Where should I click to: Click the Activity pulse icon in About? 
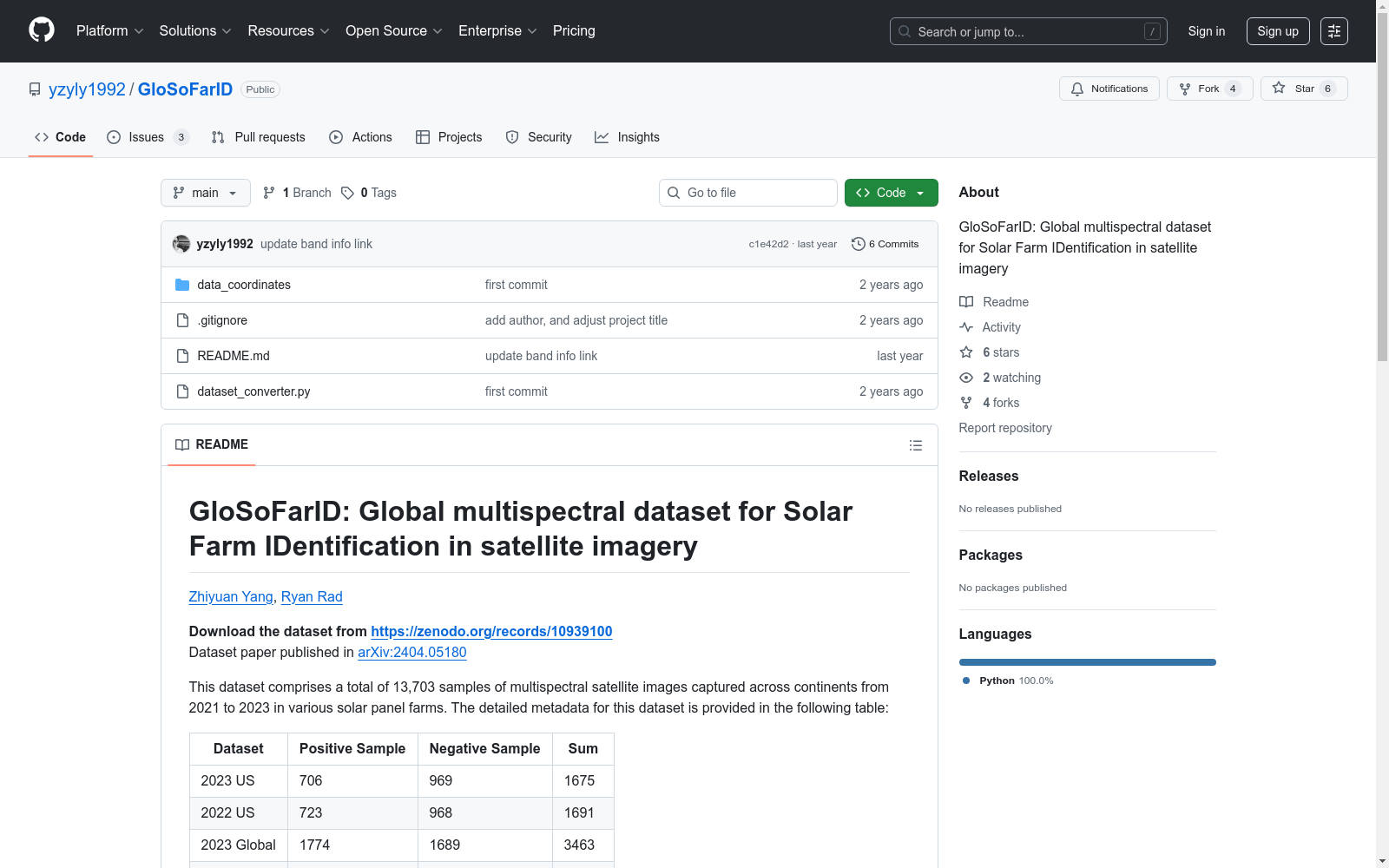point(966,327)
